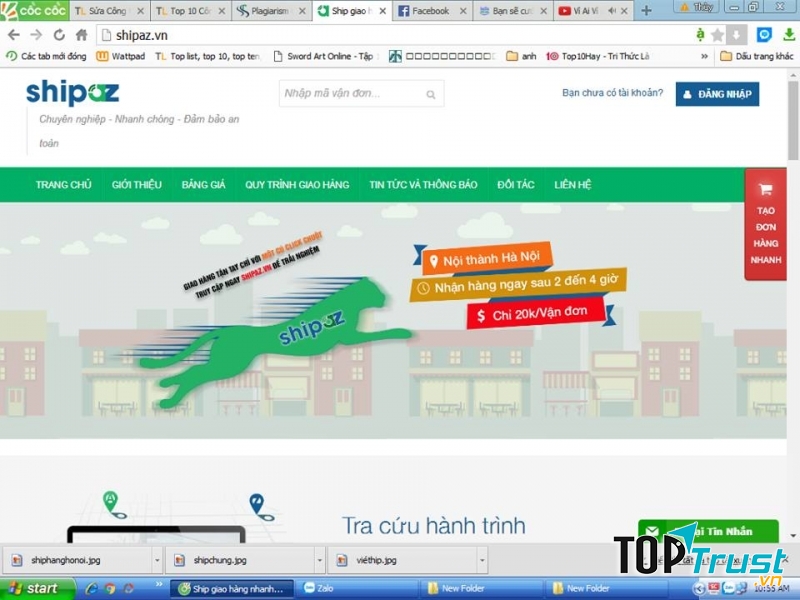The image size is (800, 600).
Task: Open the Cốc Cốc chat messenger icon
Action: tap(764, 34)
